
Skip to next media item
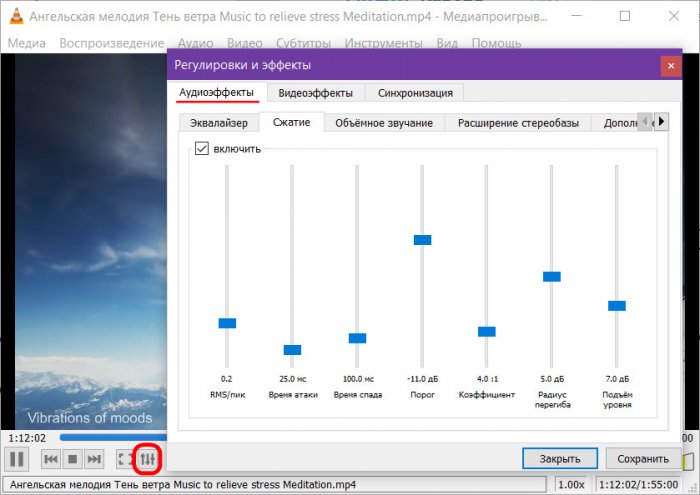click(x=94, y=459)
